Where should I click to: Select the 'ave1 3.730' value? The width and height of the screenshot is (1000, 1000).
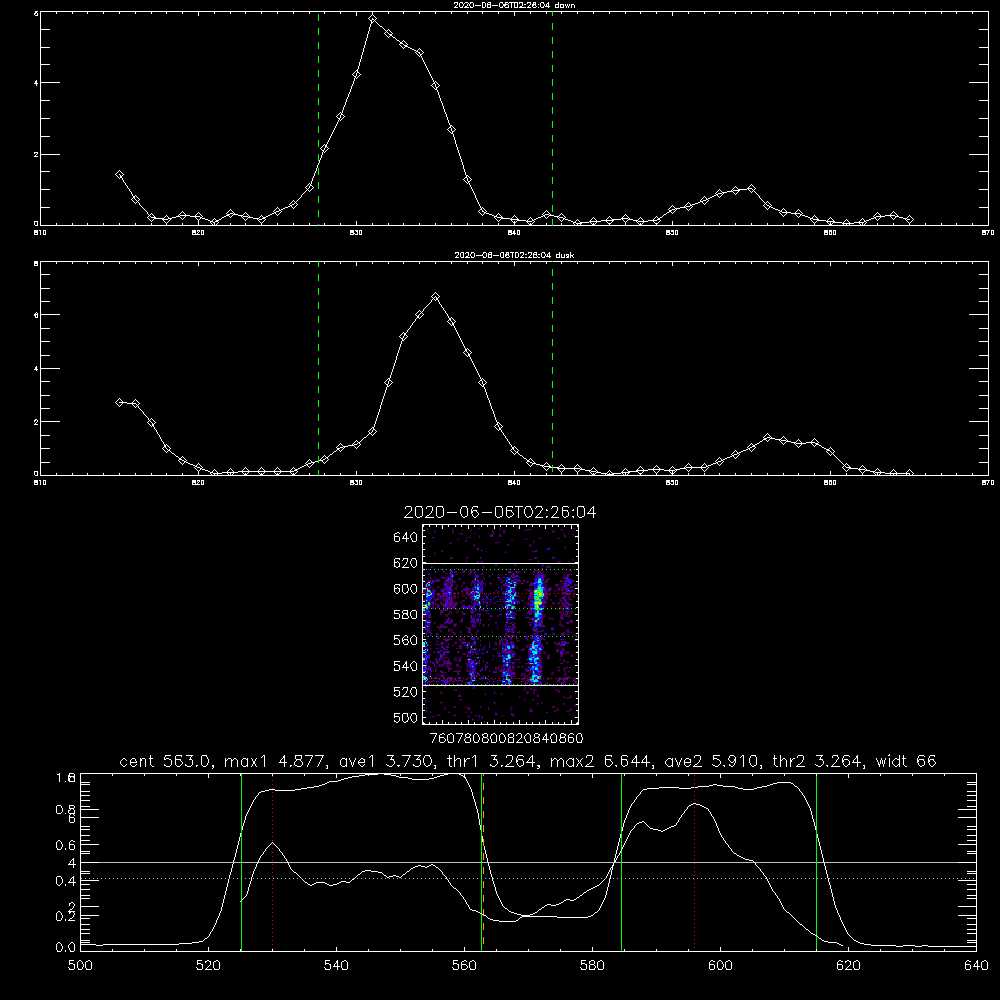point(386,761)
